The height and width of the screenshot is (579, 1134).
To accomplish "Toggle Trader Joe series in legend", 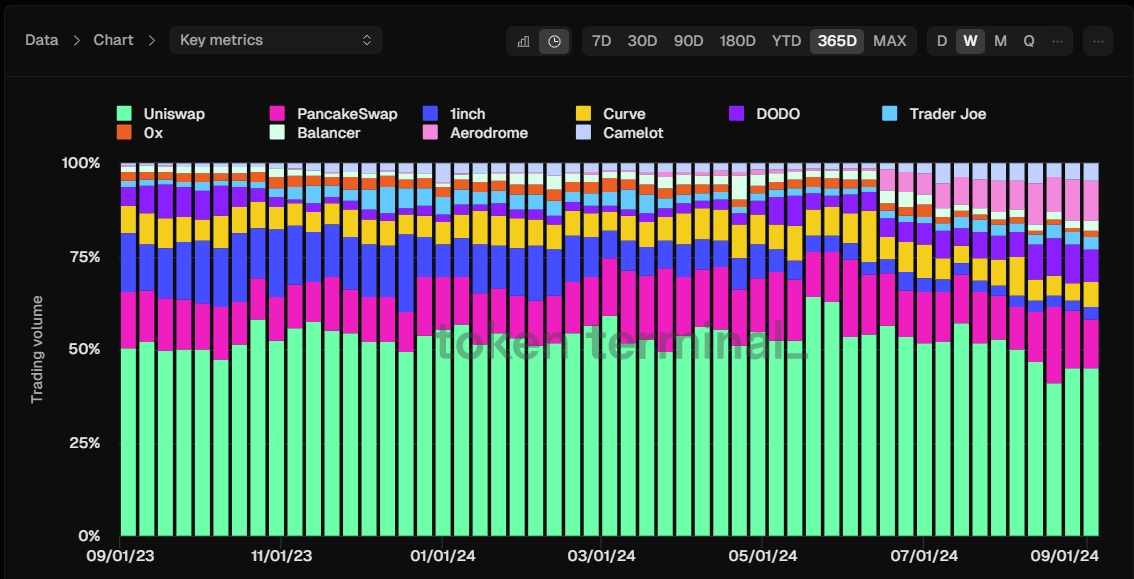I will (x=934, y=113).
